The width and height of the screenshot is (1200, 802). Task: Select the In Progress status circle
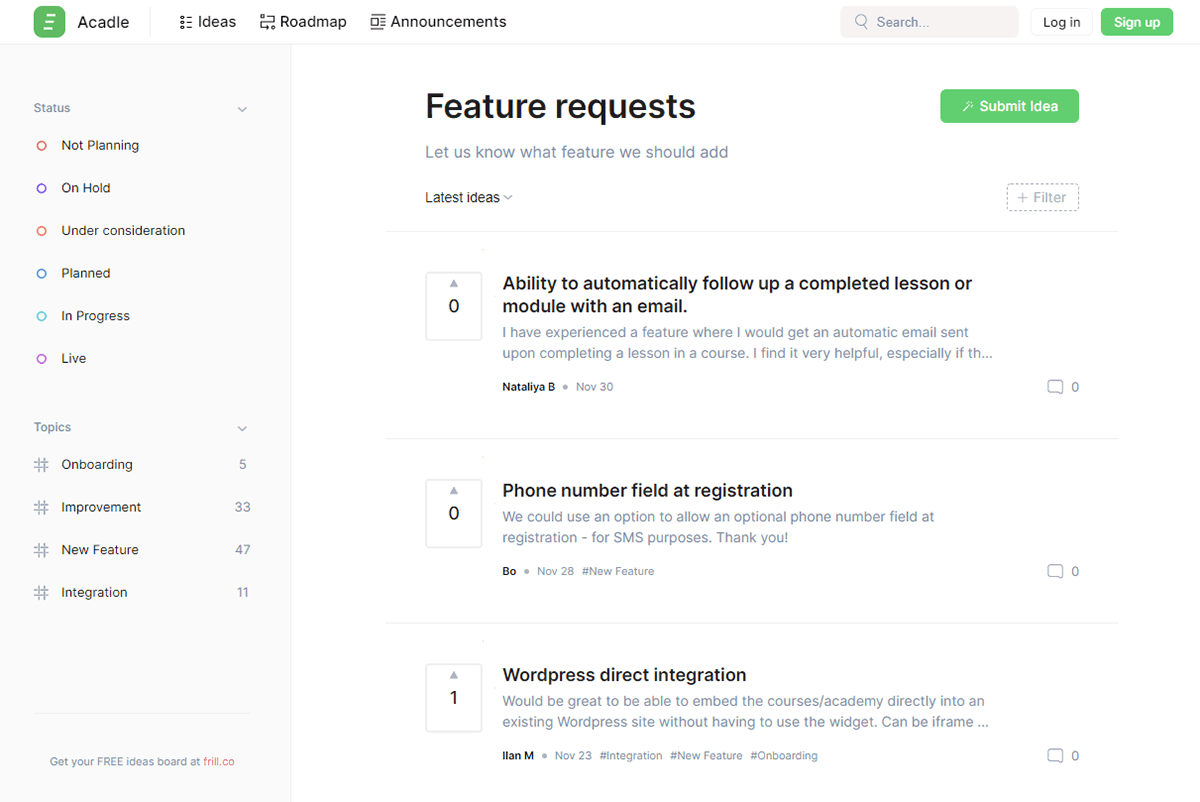tap(41, 316)
